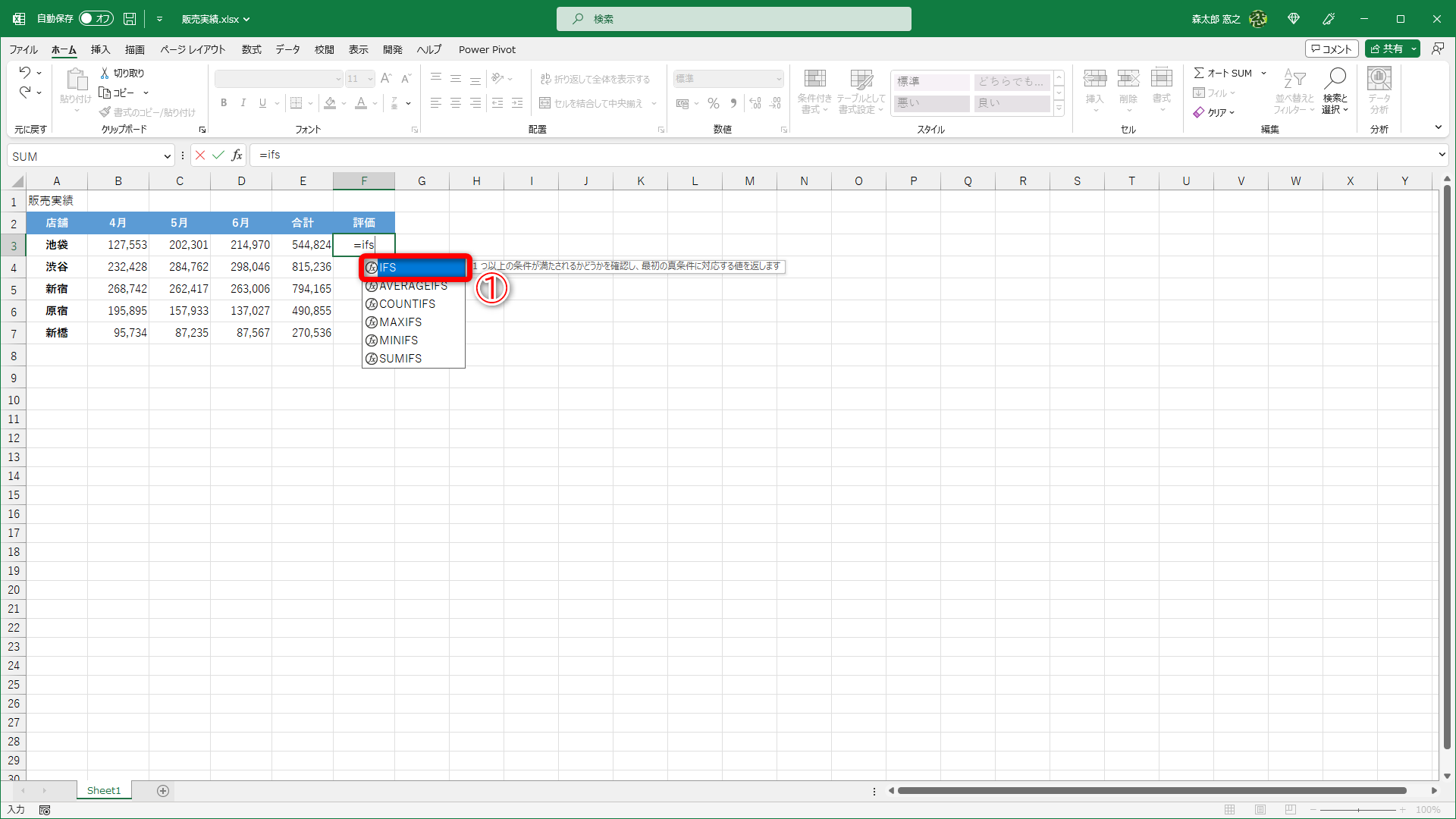The width and height of the screenshot is (1456, 819).
Task: Switch to Page Layout view icon
Action: click(1260, 810)
